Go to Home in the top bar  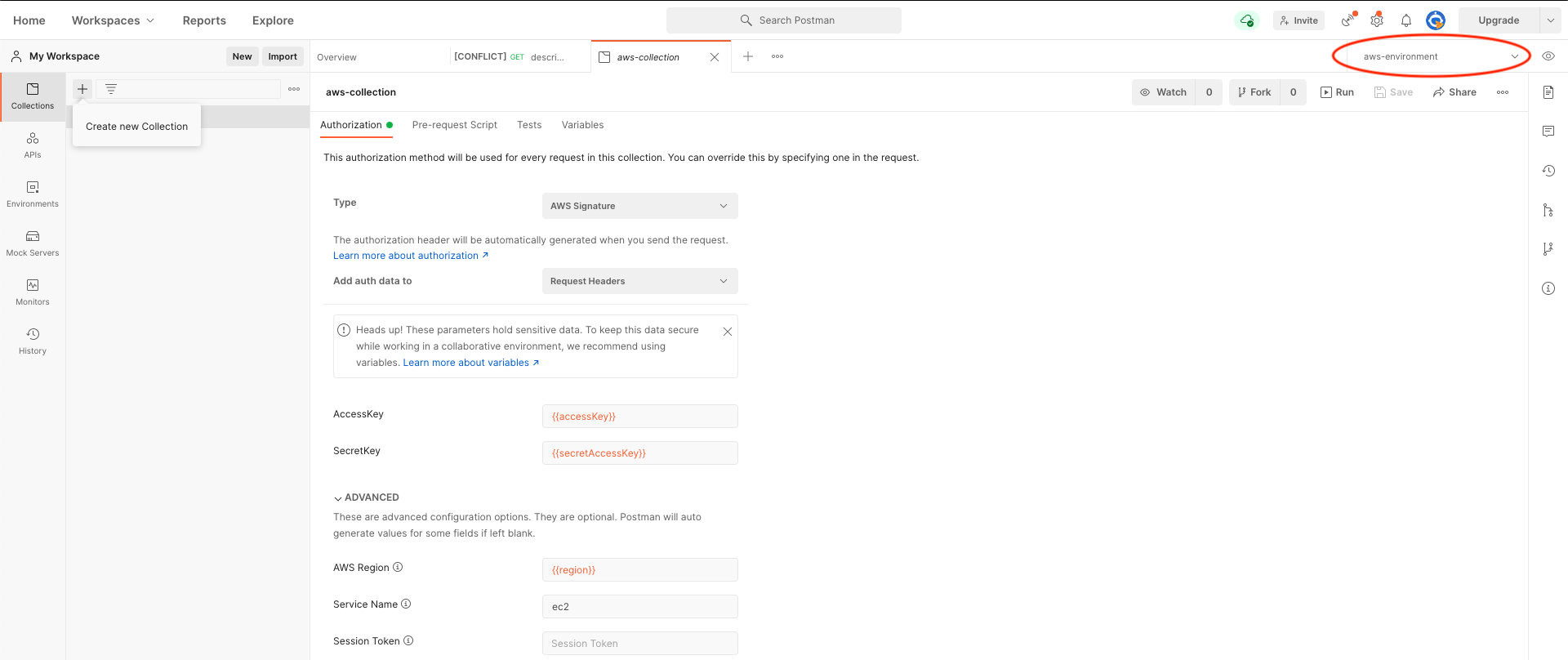pos(29,20)
